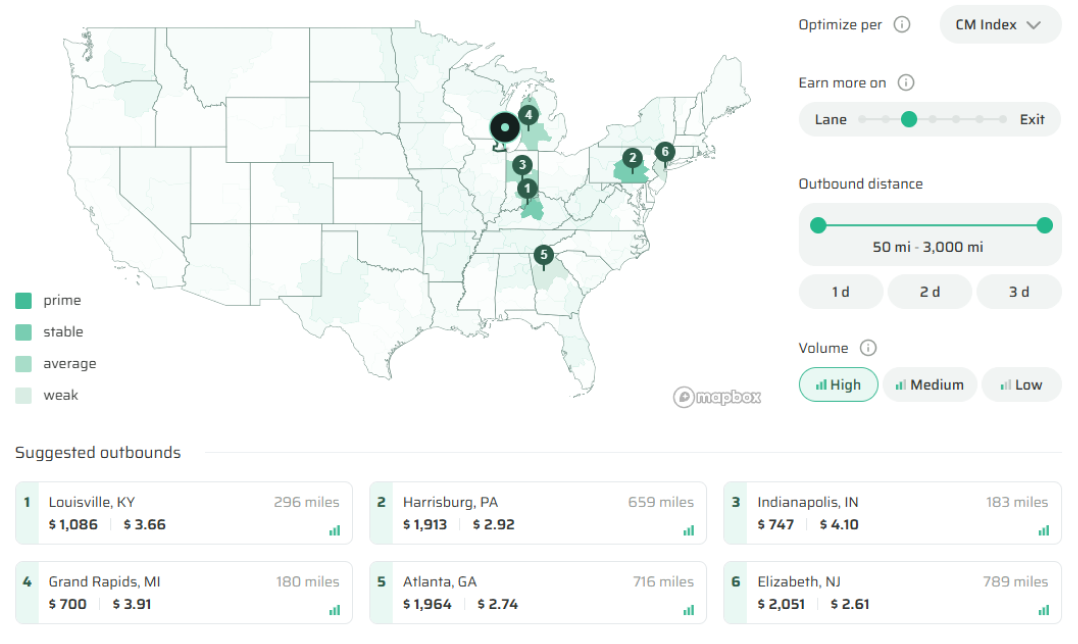1078x644 pixels.
Task: Click the outbound distance minimum handle
Action: tap(818, 225)
